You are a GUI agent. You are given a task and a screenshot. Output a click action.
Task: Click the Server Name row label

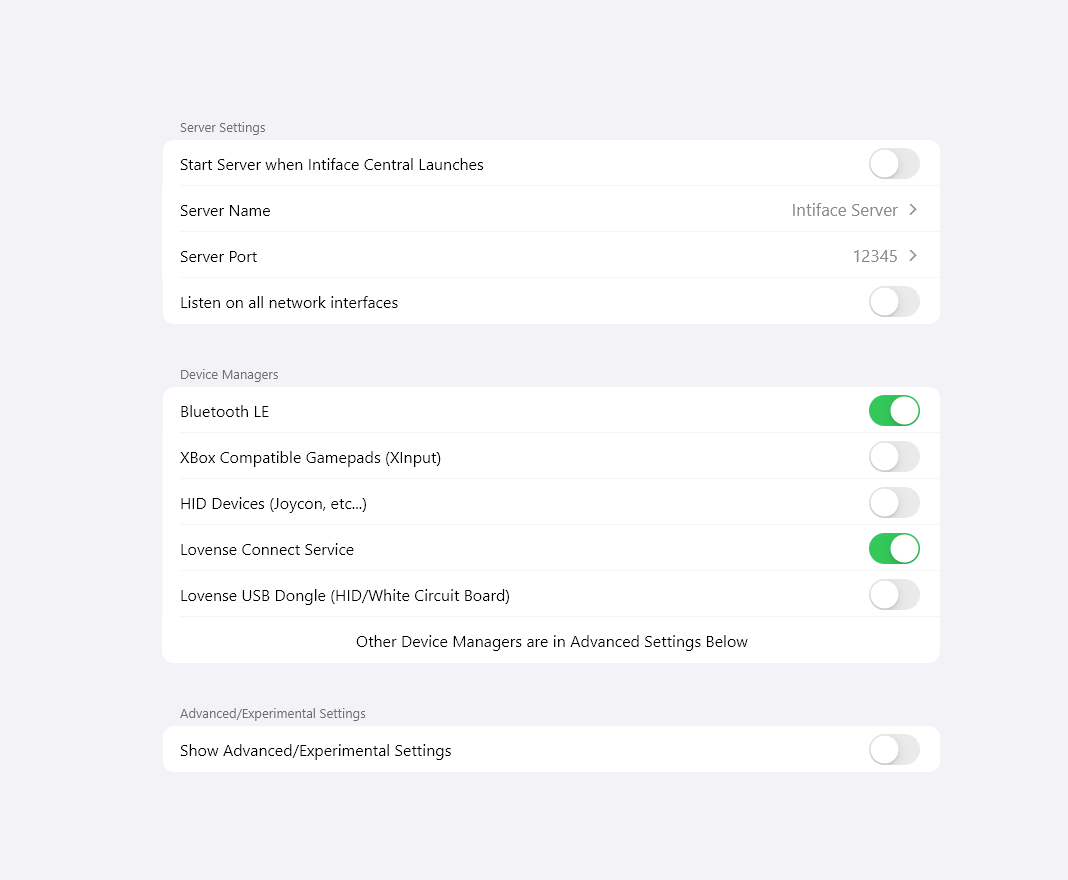pyautogui.click(x=225, y=211)
